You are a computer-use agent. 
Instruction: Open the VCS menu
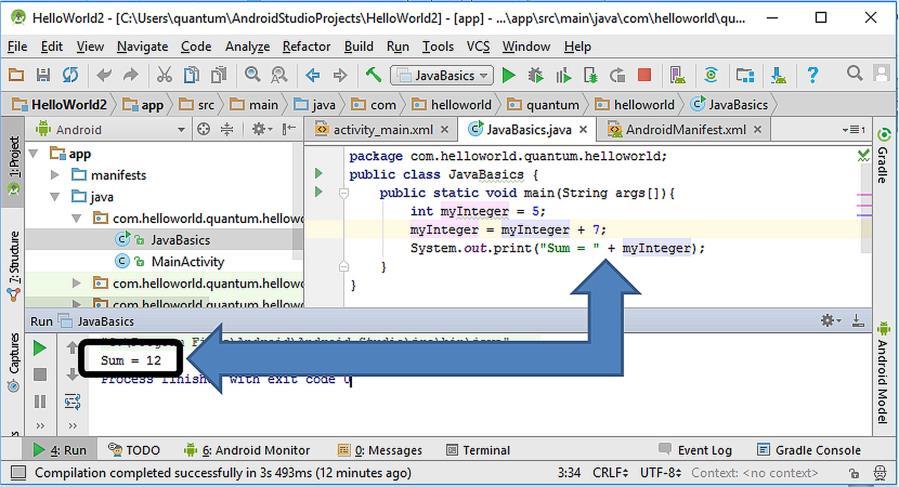(x=478, y=46)
